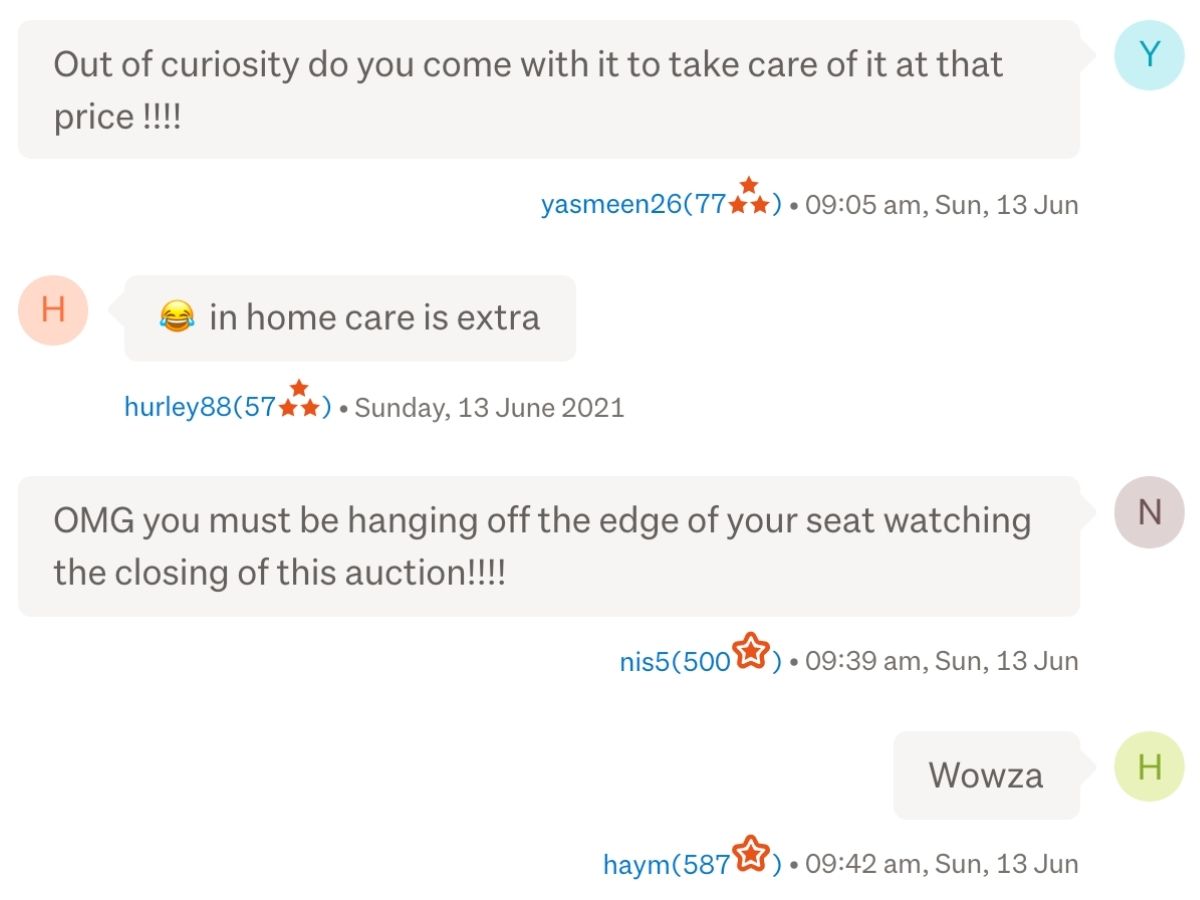The height and width of the screenshot is (900, 1200).
Task: Click the blue Y avatar circle
Action: coord(1150,55)
